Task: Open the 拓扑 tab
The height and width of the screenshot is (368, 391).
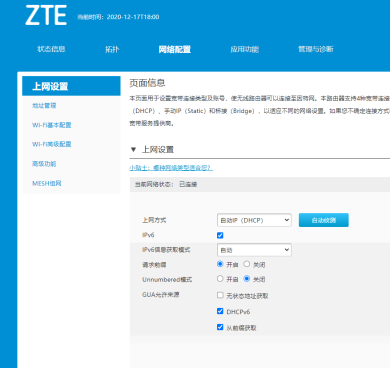Action: pos(112,49)
